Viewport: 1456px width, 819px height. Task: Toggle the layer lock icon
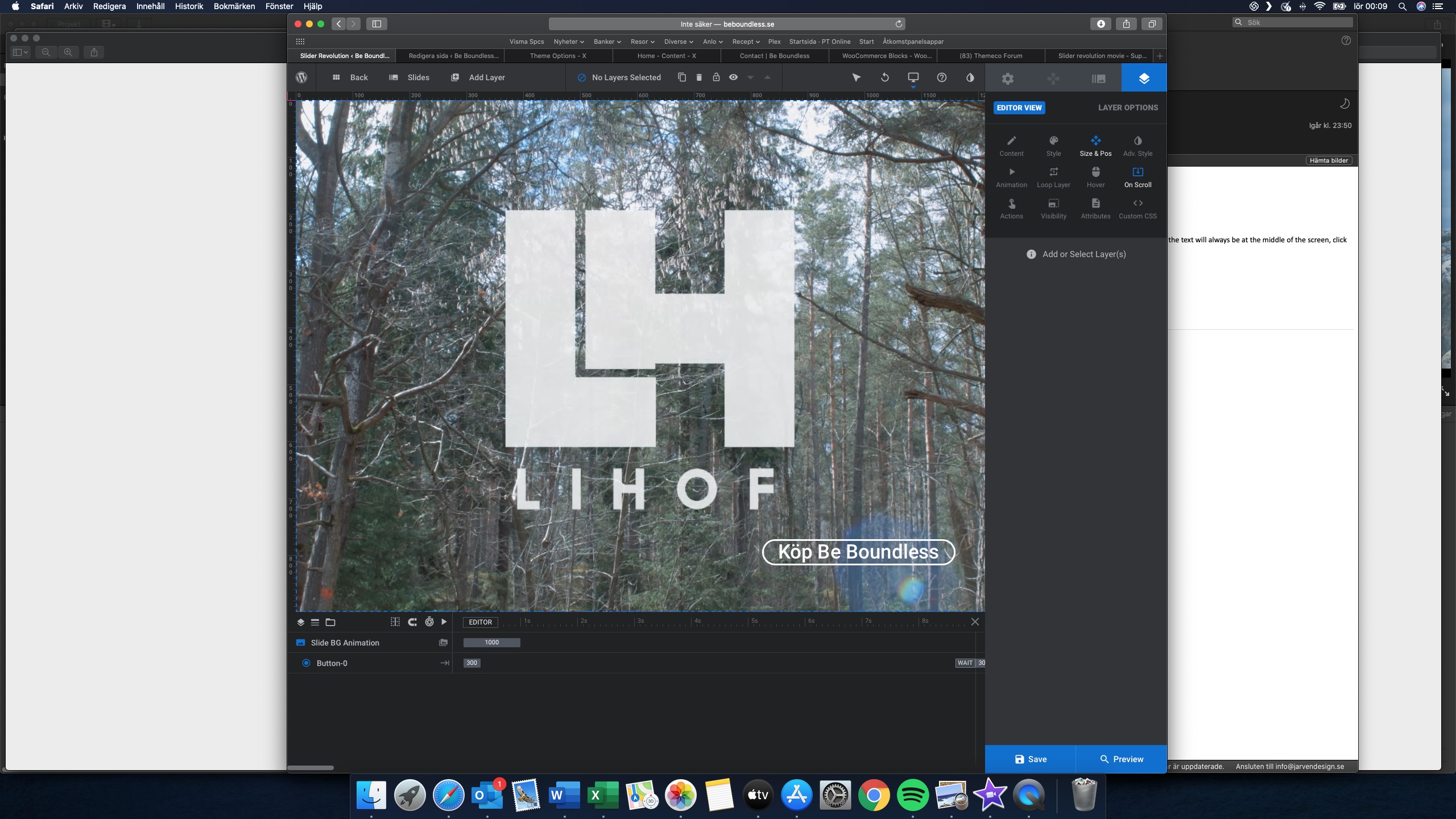pos(716,77)
